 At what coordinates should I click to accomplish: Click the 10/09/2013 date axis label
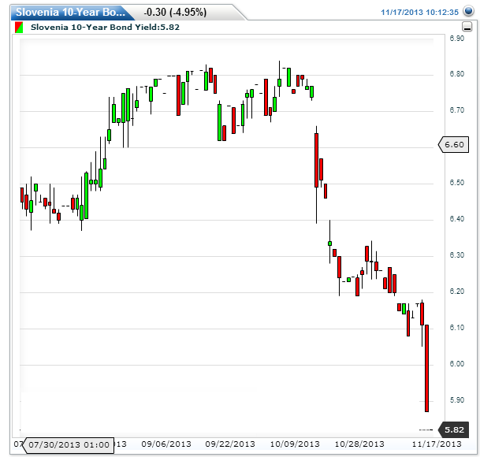tap(295, 444)
